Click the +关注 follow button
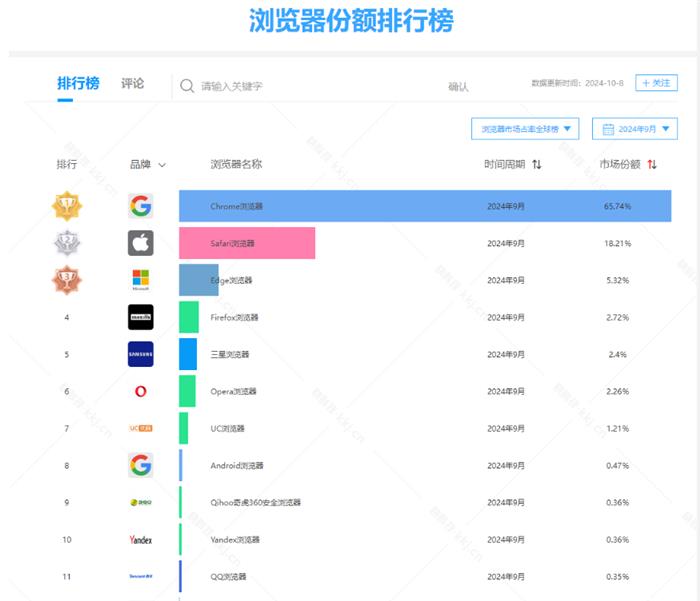Image resolution: width=700 pixels, height=601 pixels. pyautogui.click(x=656, y=83)
